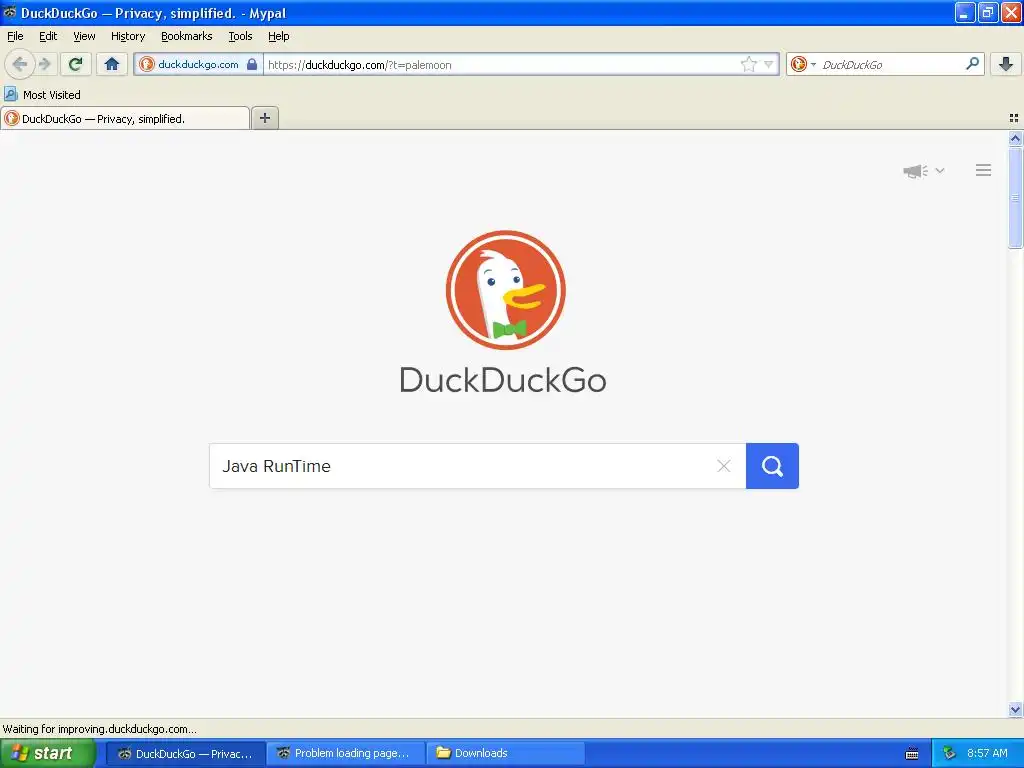
Task: Submit search with blue magnifier button
Action: (773, 466)
